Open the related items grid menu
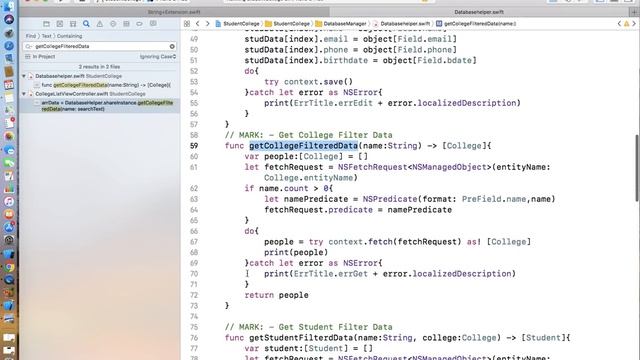The image size is (640, 360). 187,24
